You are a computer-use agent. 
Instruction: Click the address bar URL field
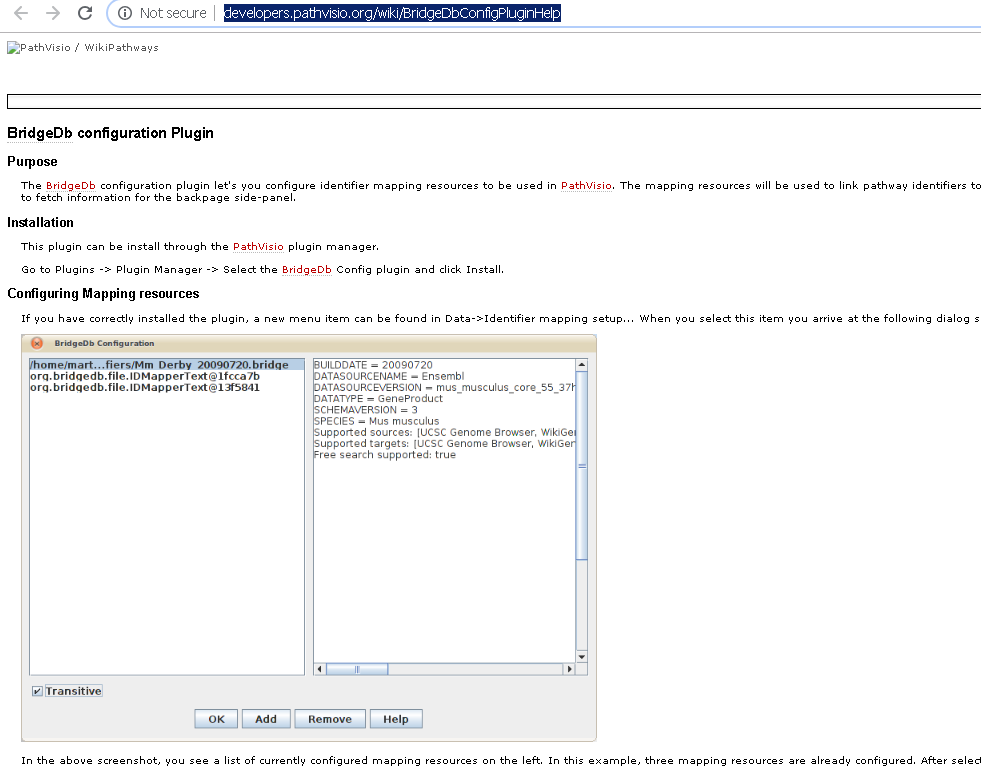(x=392, y=13)
